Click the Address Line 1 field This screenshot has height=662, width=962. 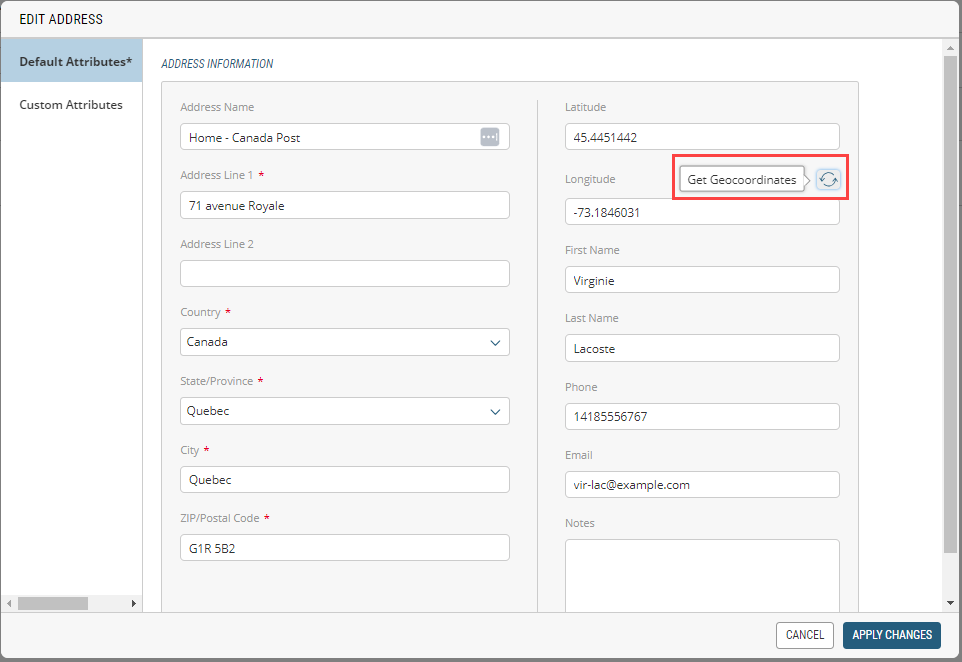pos(344,206)
